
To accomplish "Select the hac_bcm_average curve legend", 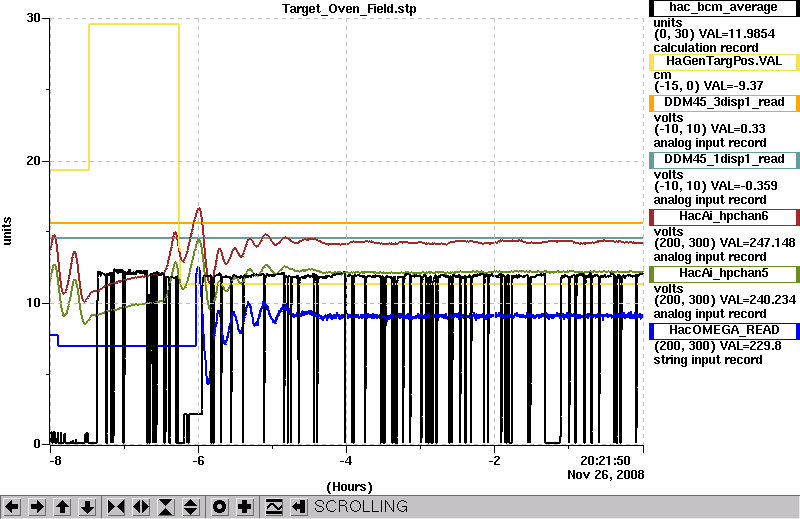I will coord(724,8).
